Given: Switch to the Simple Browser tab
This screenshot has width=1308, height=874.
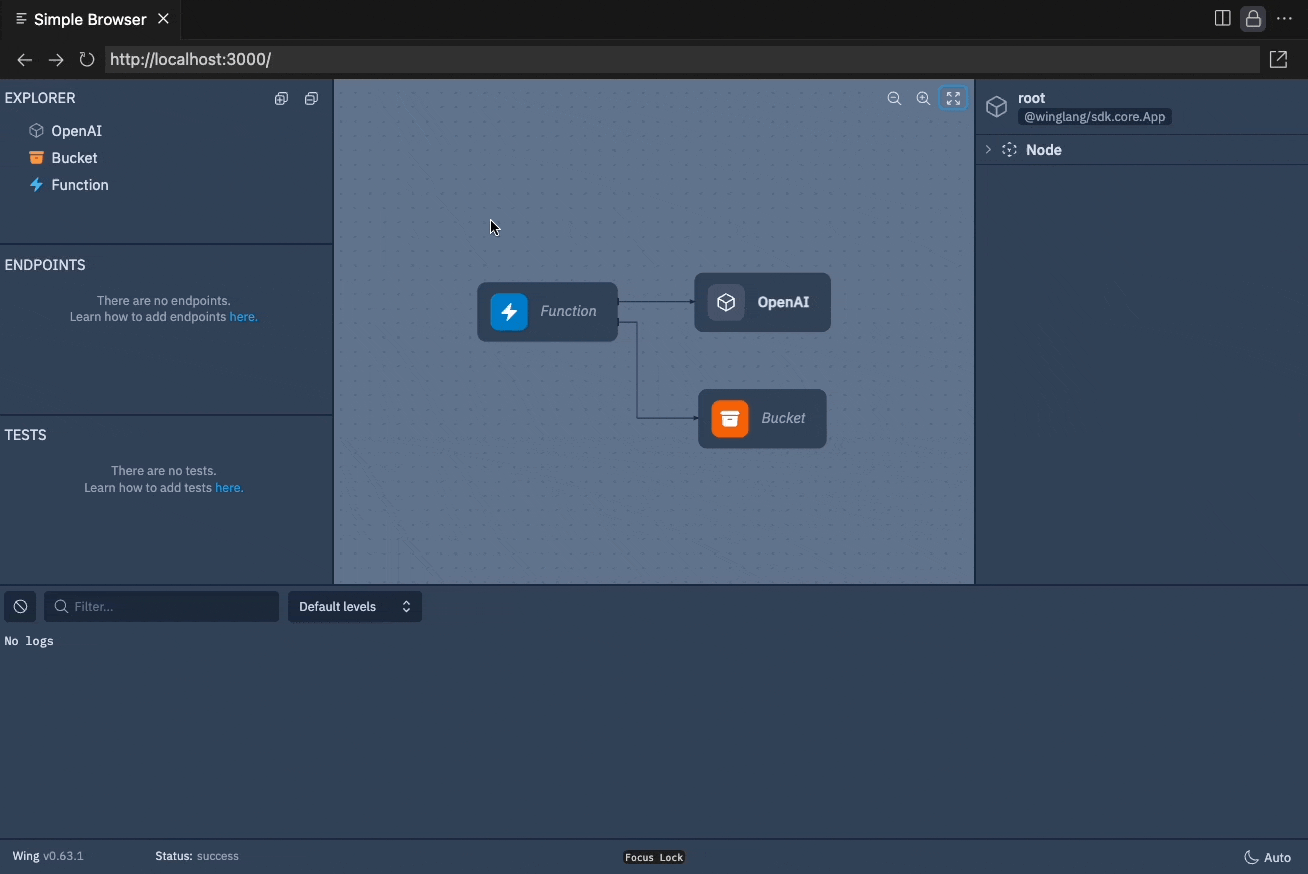Looking at the screenshot, I should point(90,18).
